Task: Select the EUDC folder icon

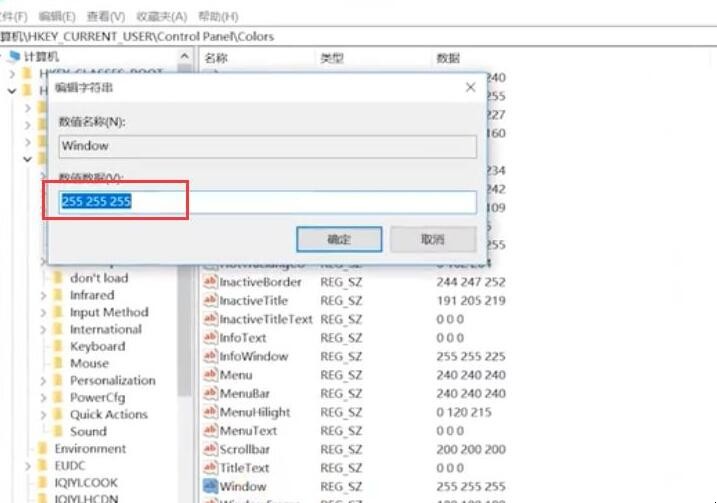Action: coord(43,466)
